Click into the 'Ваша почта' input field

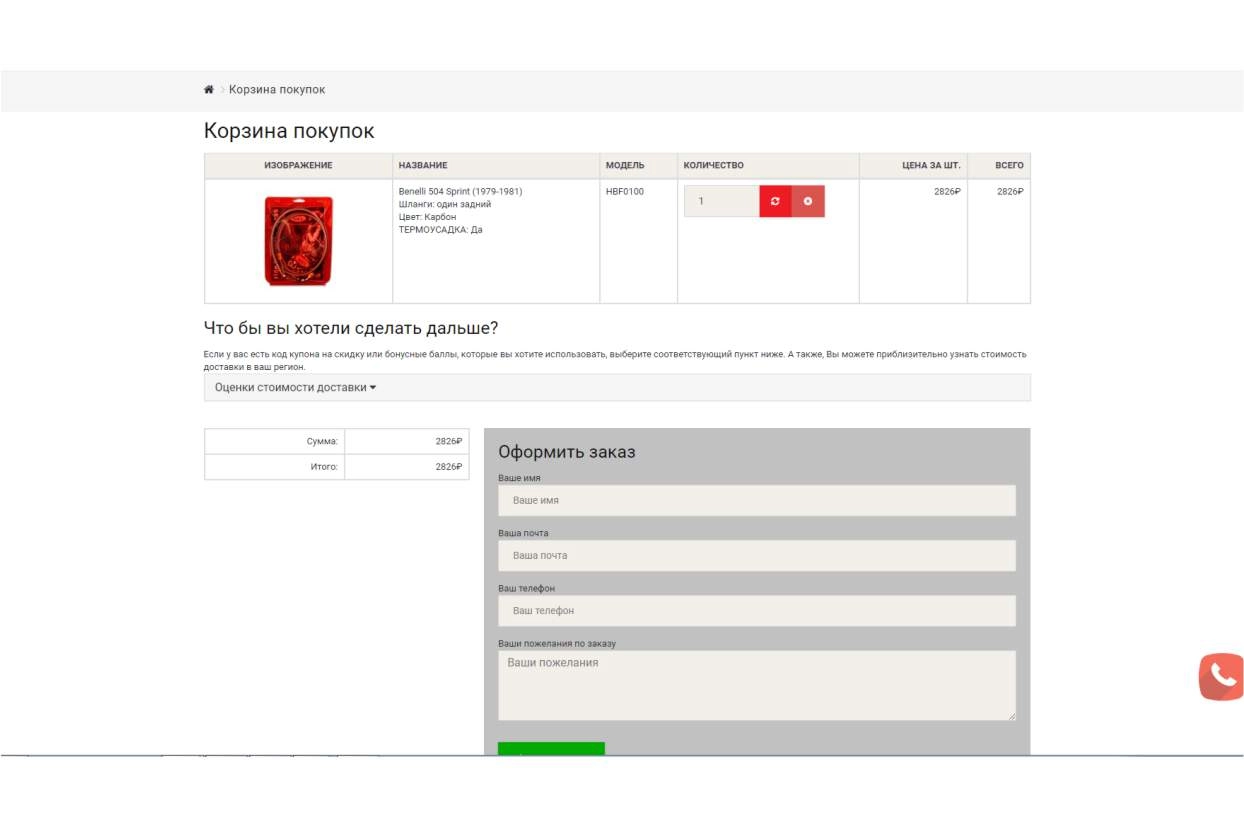pos(757,555)
